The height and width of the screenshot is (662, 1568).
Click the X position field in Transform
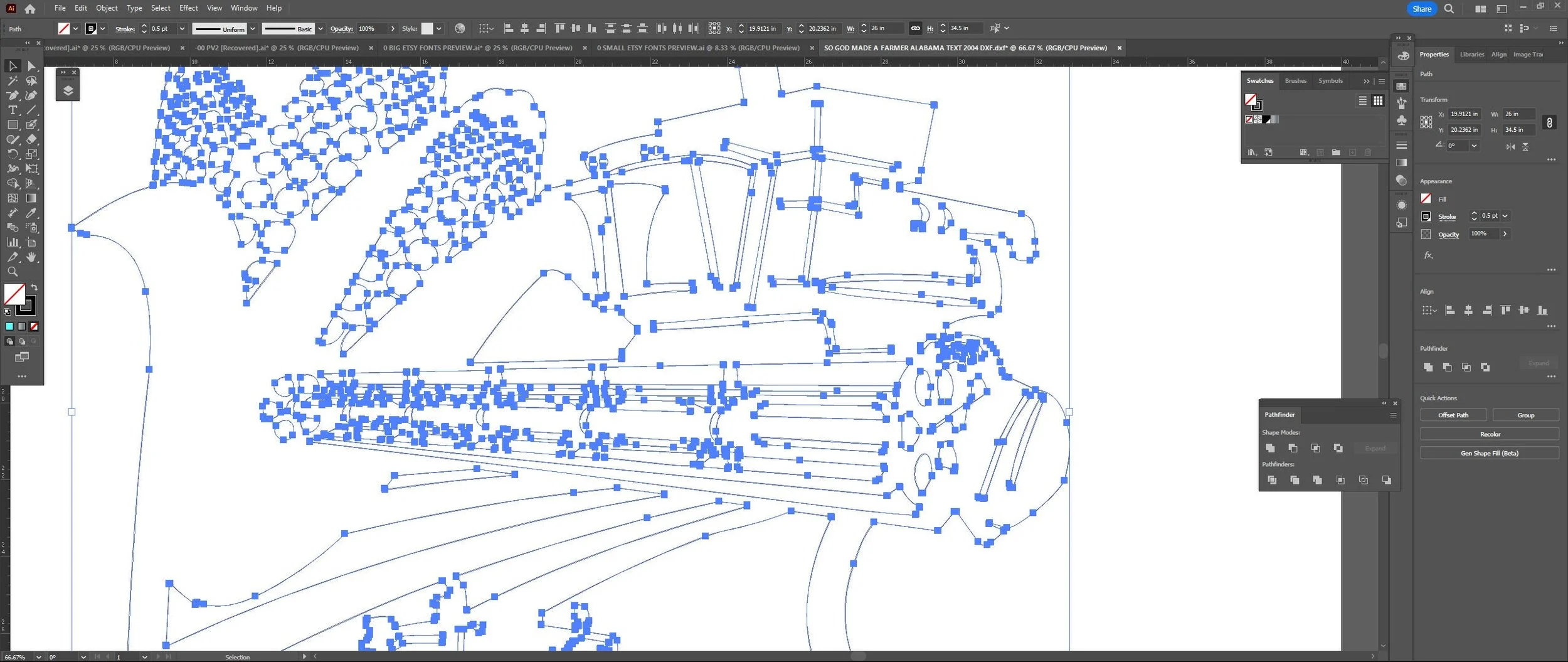tap(1464, 114)
